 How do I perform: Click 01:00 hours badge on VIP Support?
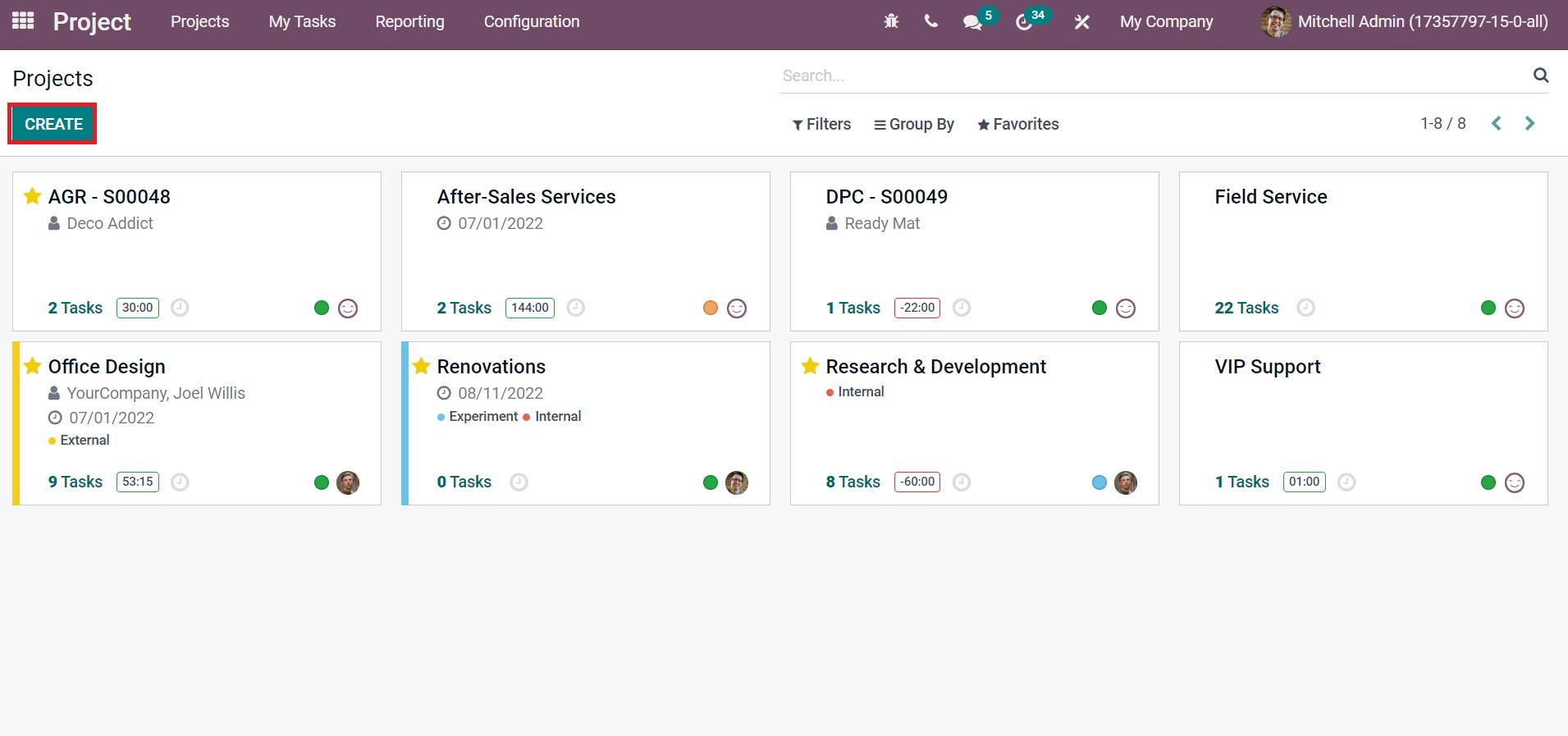point(1305,482)
